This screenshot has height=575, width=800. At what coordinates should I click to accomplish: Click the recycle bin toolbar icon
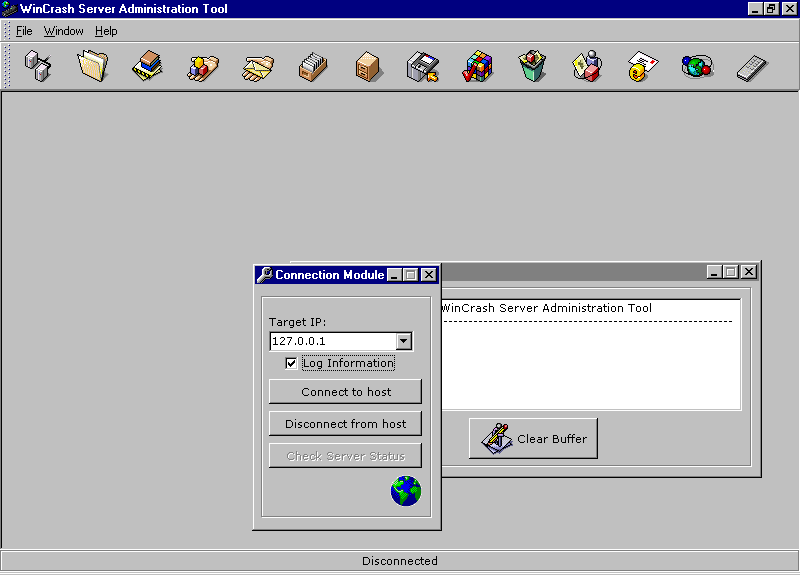pyautogui.click(x=532, y=67)
